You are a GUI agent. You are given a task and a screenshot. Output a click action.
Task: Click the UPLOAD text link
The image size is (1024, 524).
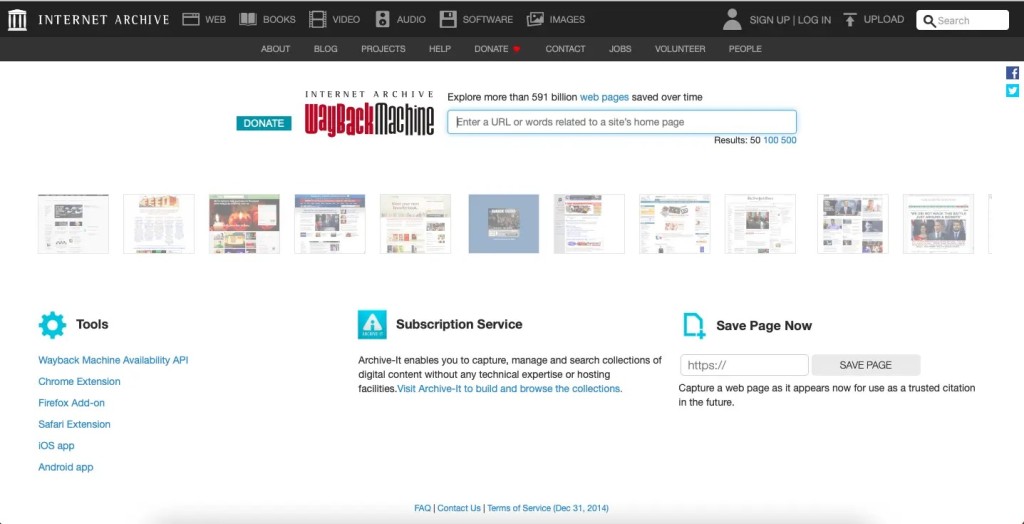(x=884, y=20)
